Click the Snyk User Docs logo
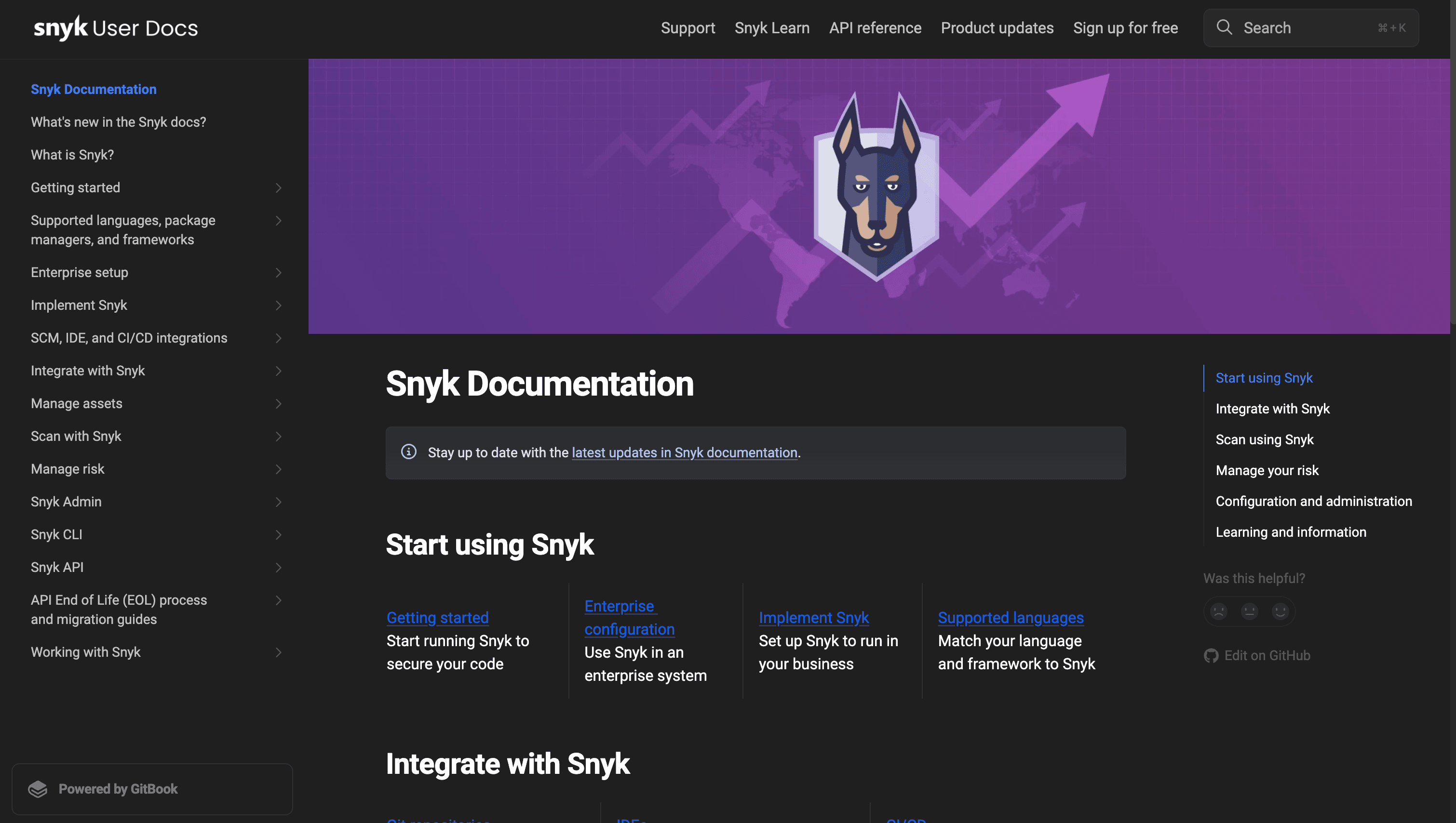The height and width of the screenshot is (823, 1456). coord(116,27)
